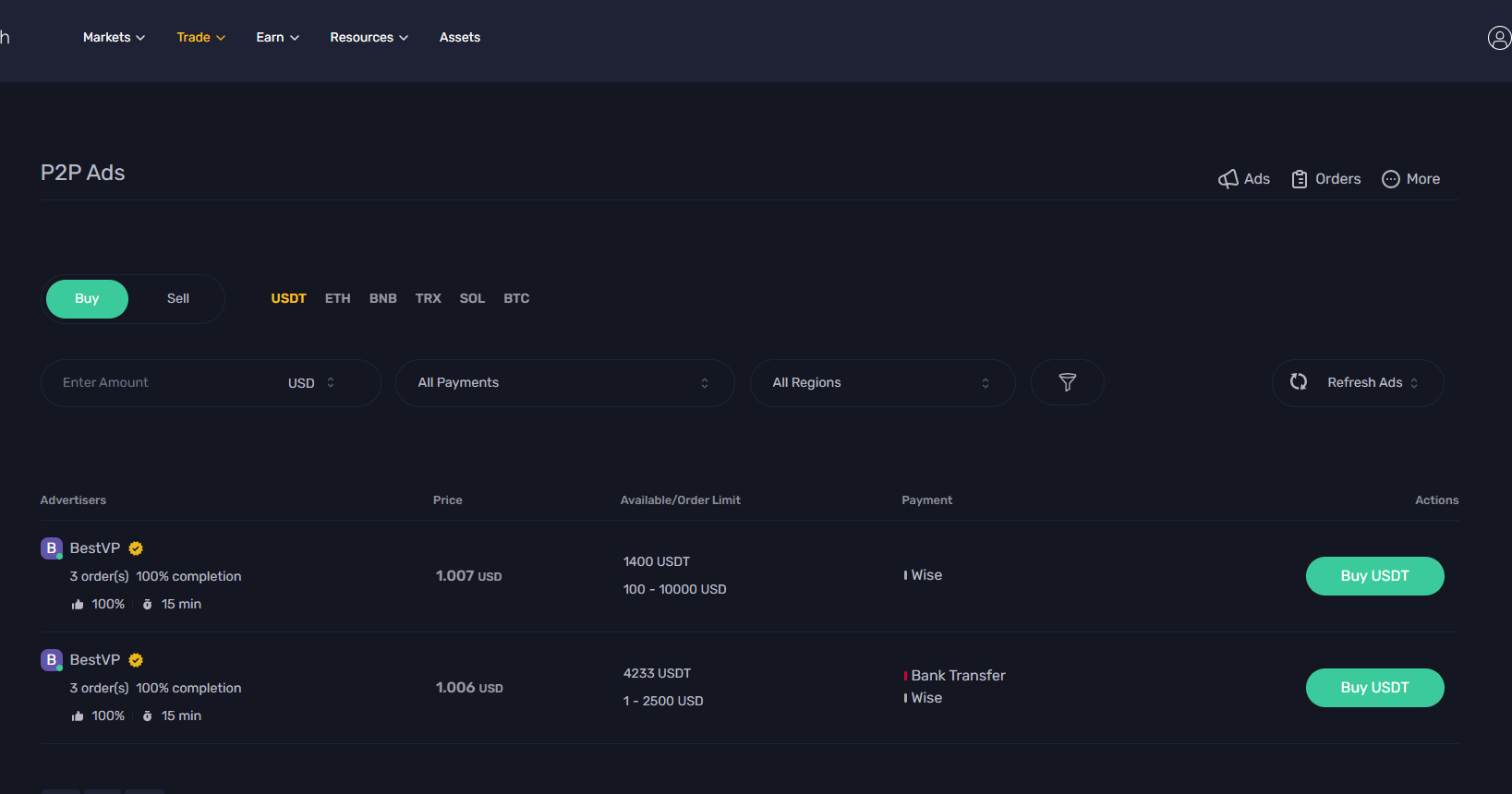Open the funnel filter icon
The width and height of the screenshot is (1512, 794).
(x=1067, y=382)
